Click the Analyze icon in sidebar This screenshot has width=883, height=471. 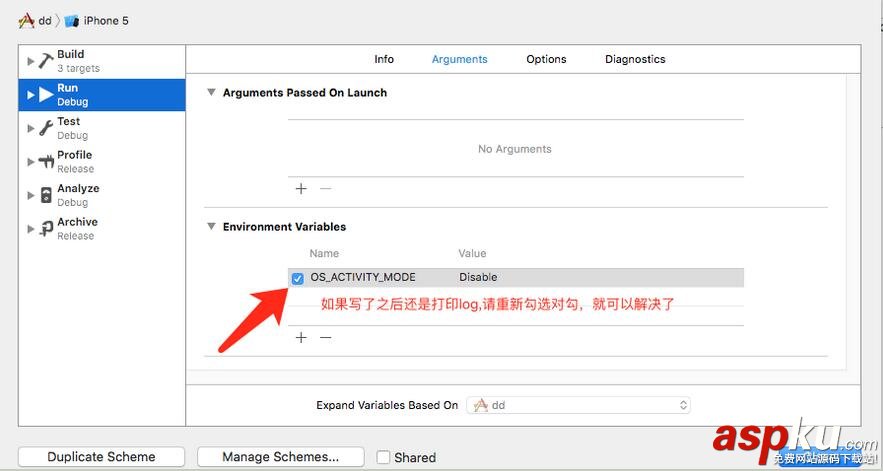(46, 195)
